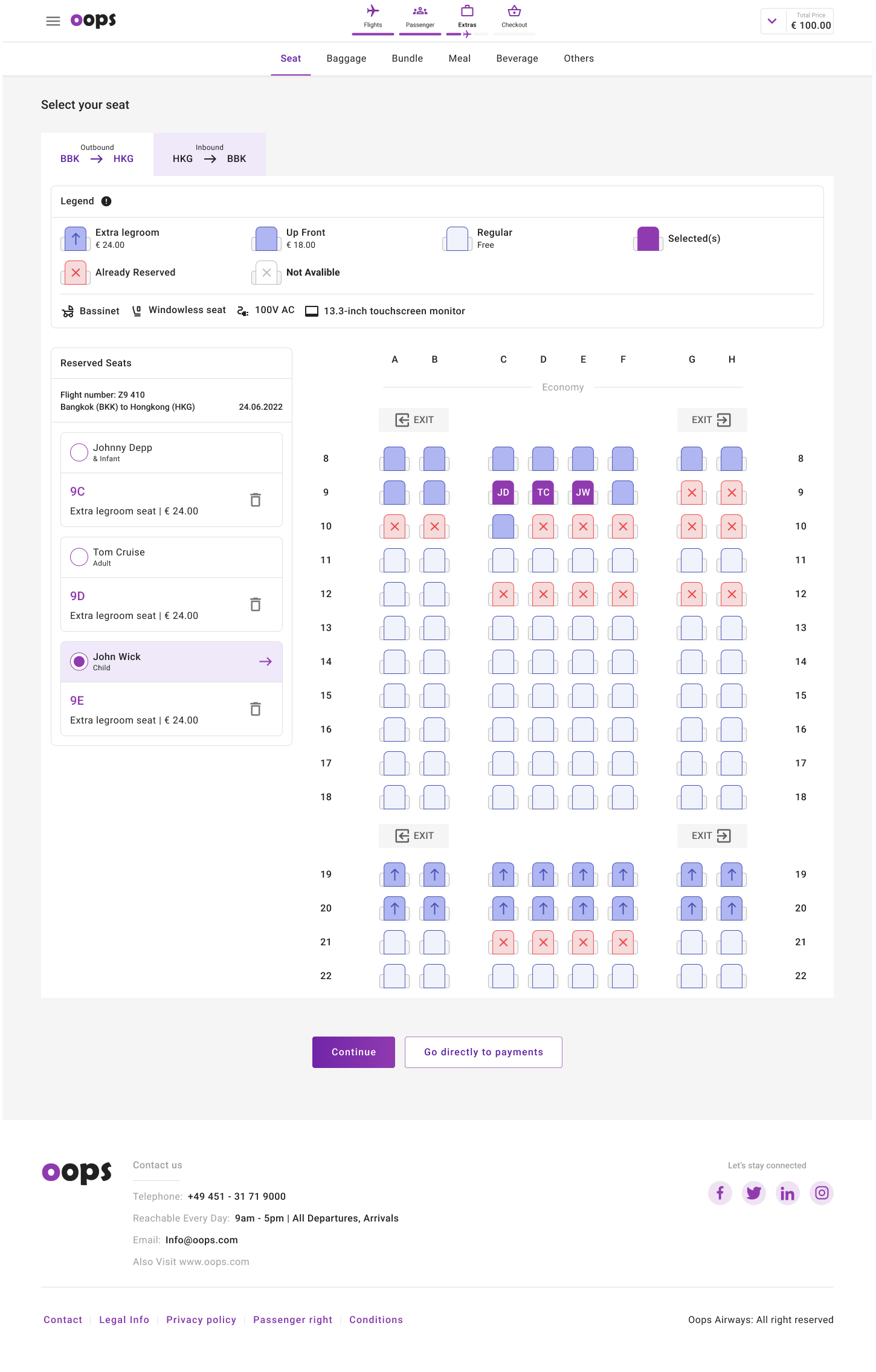Click the arrow next to John Wick

265,662
